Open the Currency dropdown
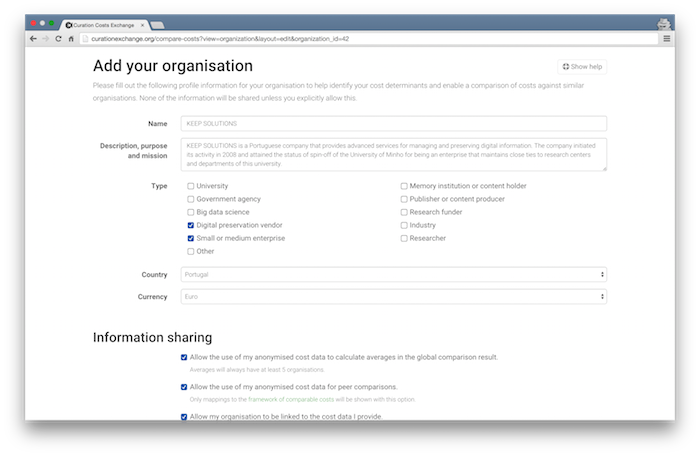Viewport: 700px width, 456px height. (x=393, y=297)
